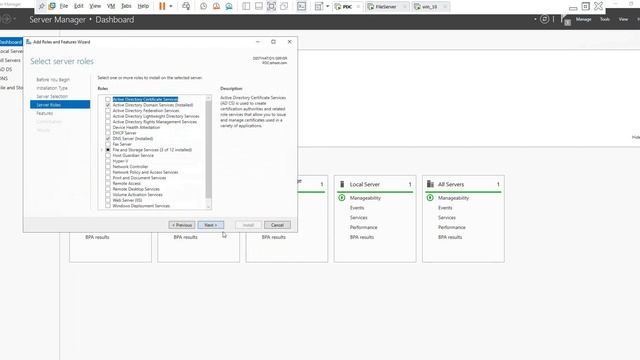Screen dimensions: 640x360
Task: Select Dashboard in Server Manager sidebar
Action: click(11, 42)
